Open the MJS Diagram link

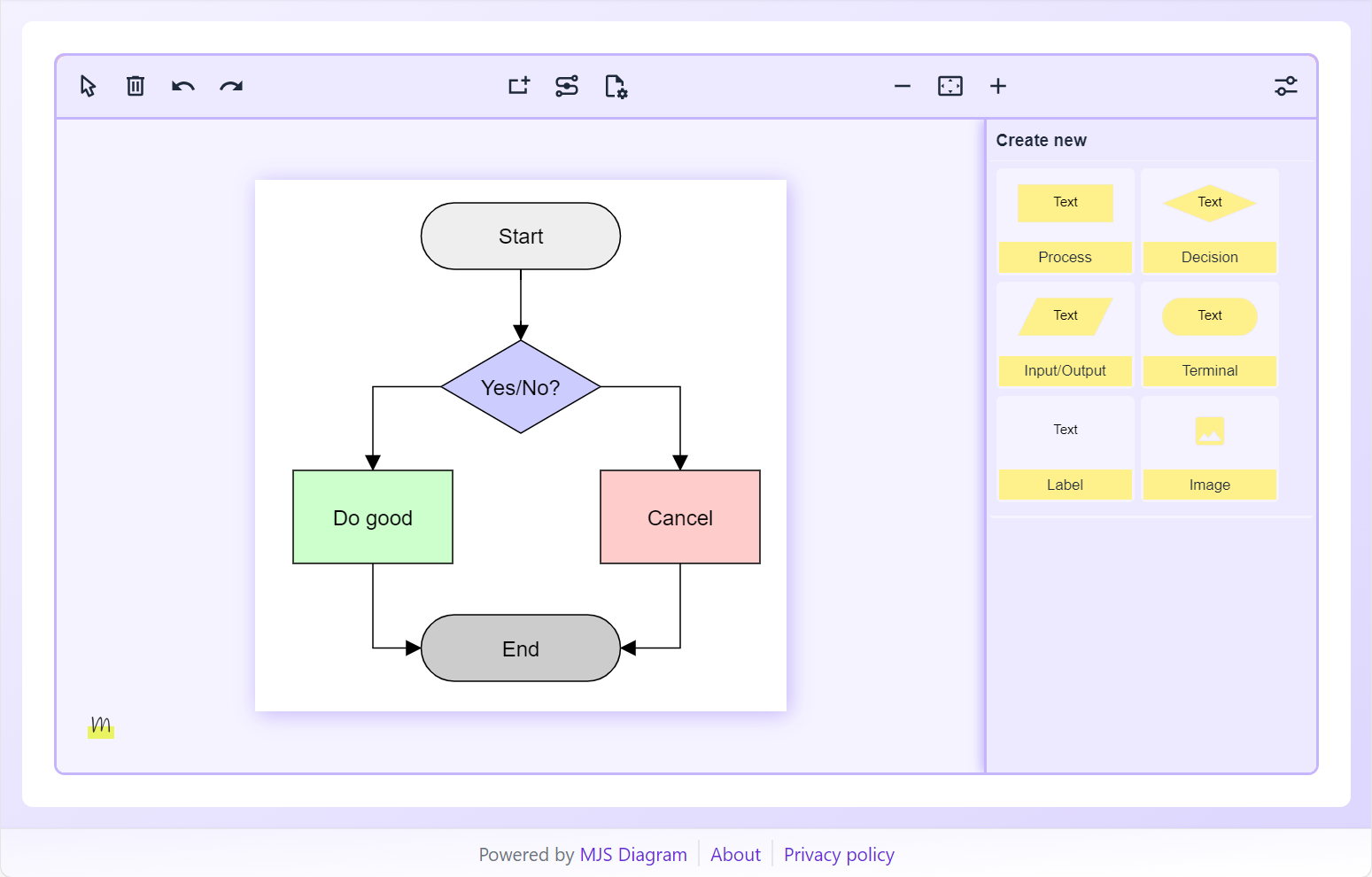[x=633, y=855]
